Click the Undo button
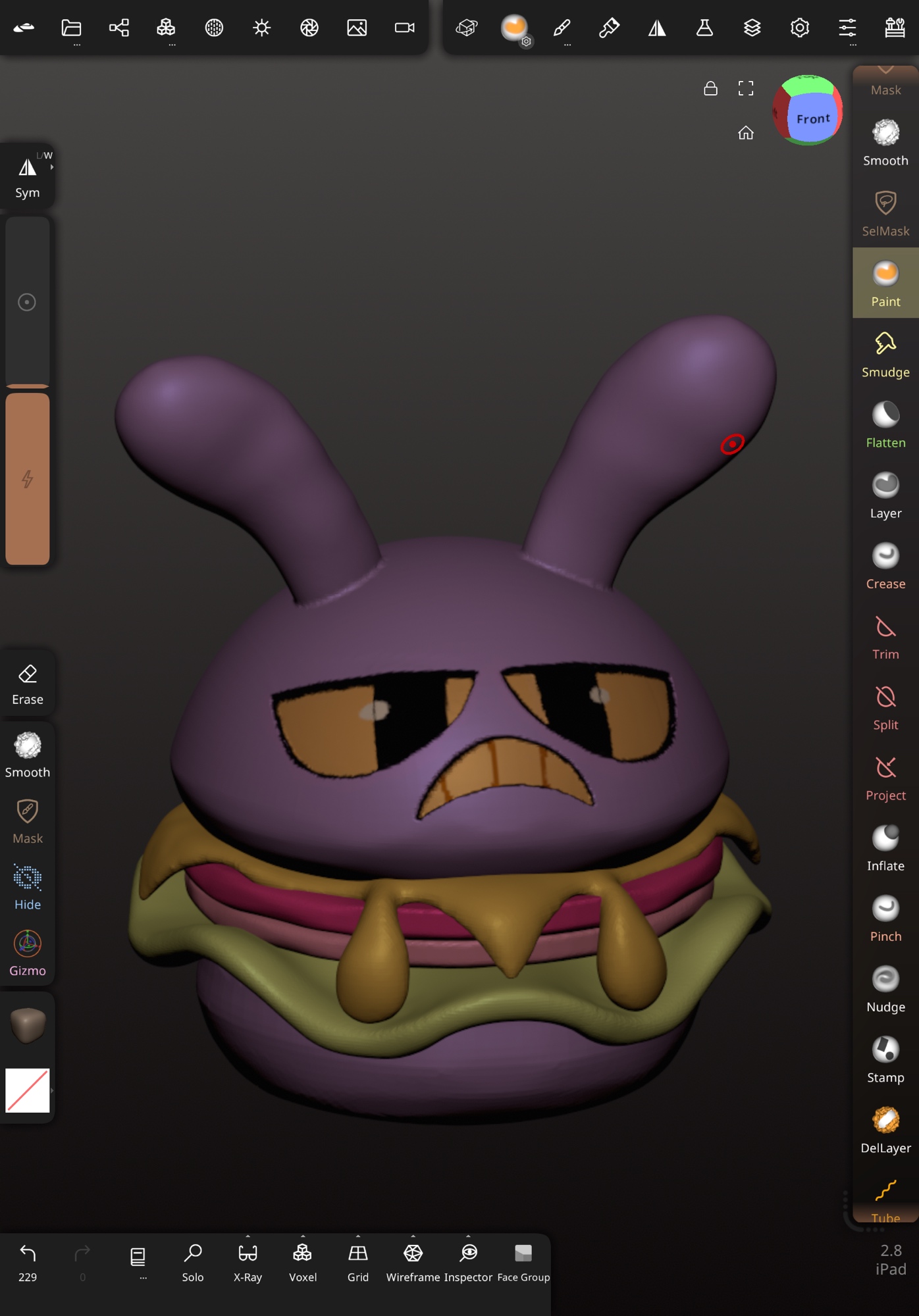 (x=27, y=1261)
